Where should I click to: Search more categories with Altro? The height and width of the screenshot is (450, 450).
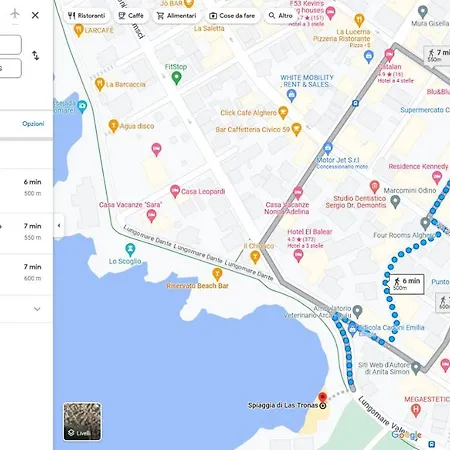click(x=281, y=16)
